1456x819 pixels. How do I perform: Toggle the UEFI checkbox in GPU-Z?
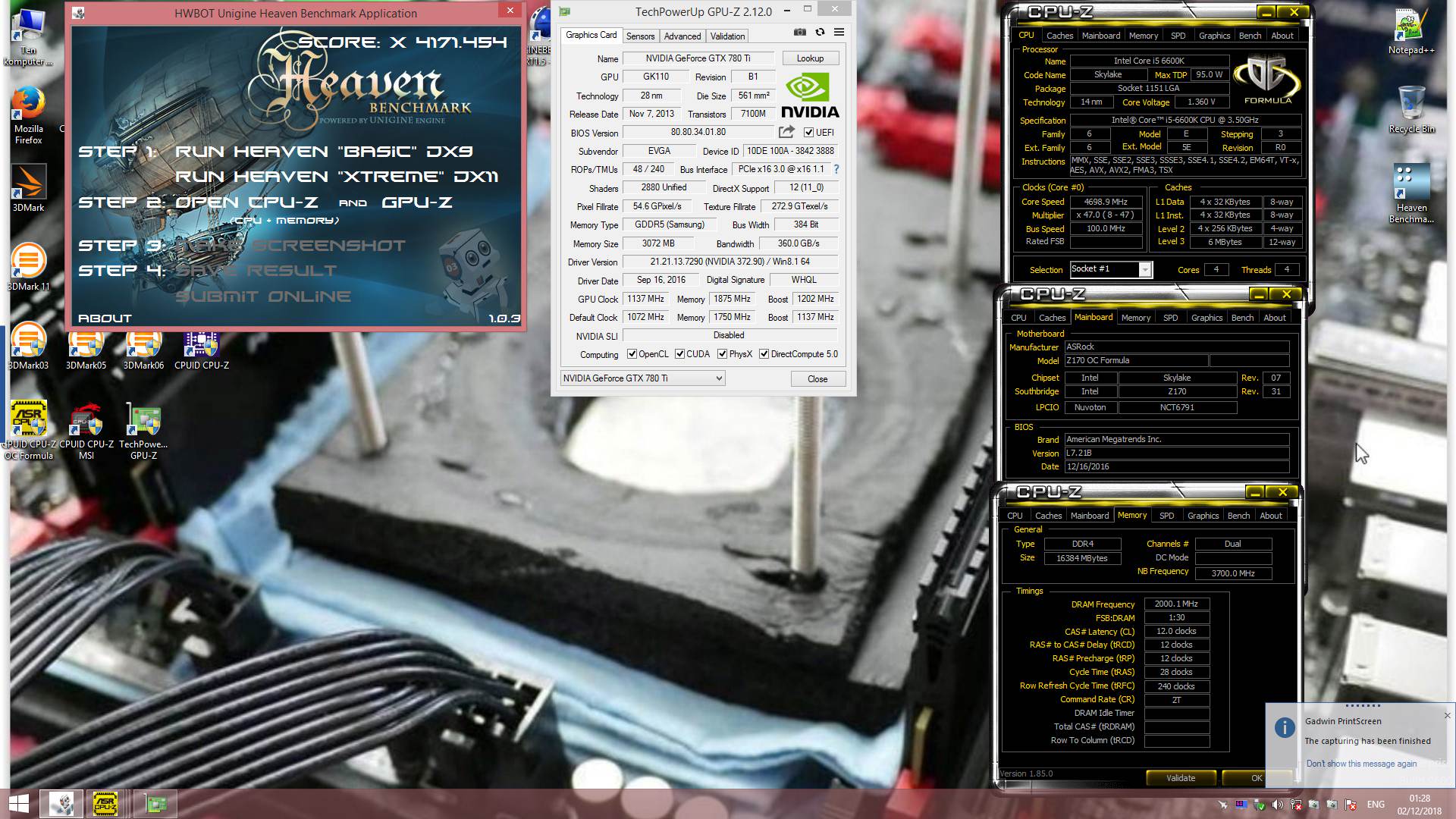click(x=808, y=133)
